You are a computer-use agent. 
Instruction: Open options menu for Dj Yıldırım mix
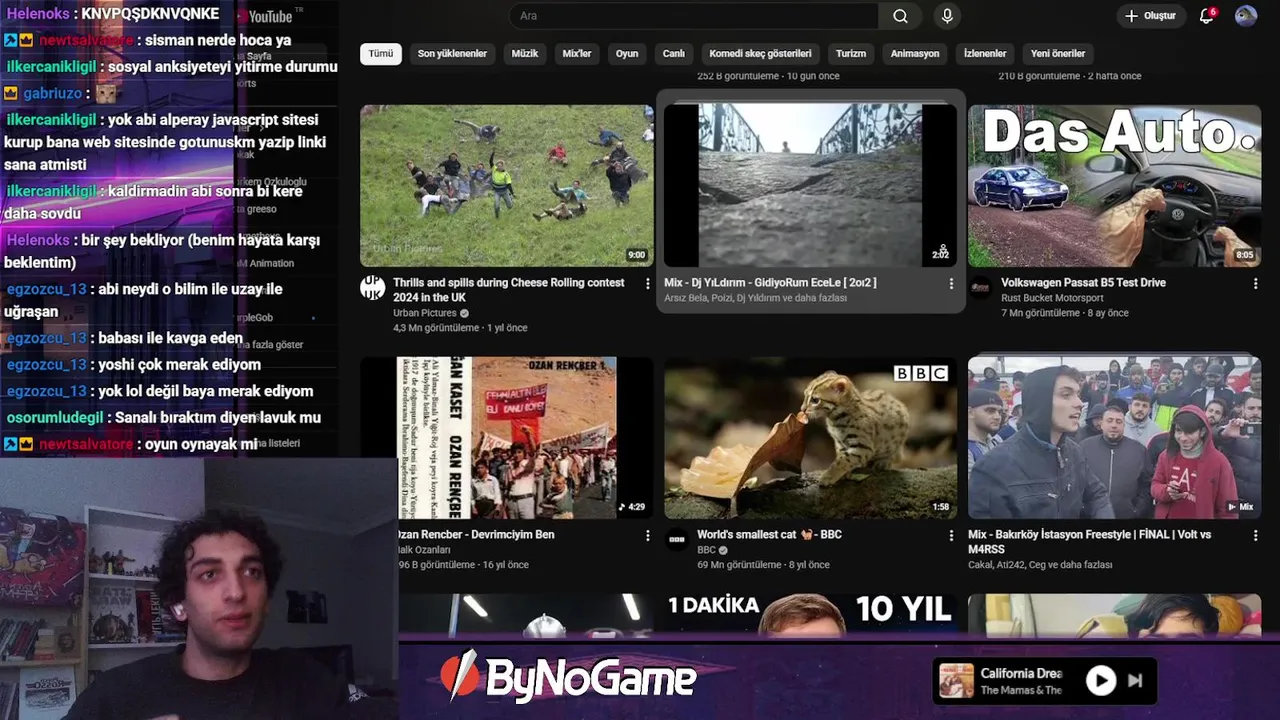pyautogui.click(x=951, y=284)
